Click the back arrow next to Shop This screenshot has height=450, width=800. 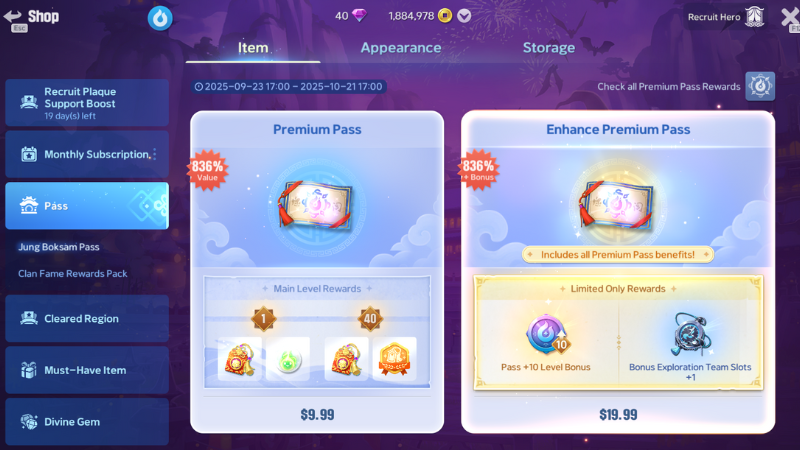(x=12, y=17)
